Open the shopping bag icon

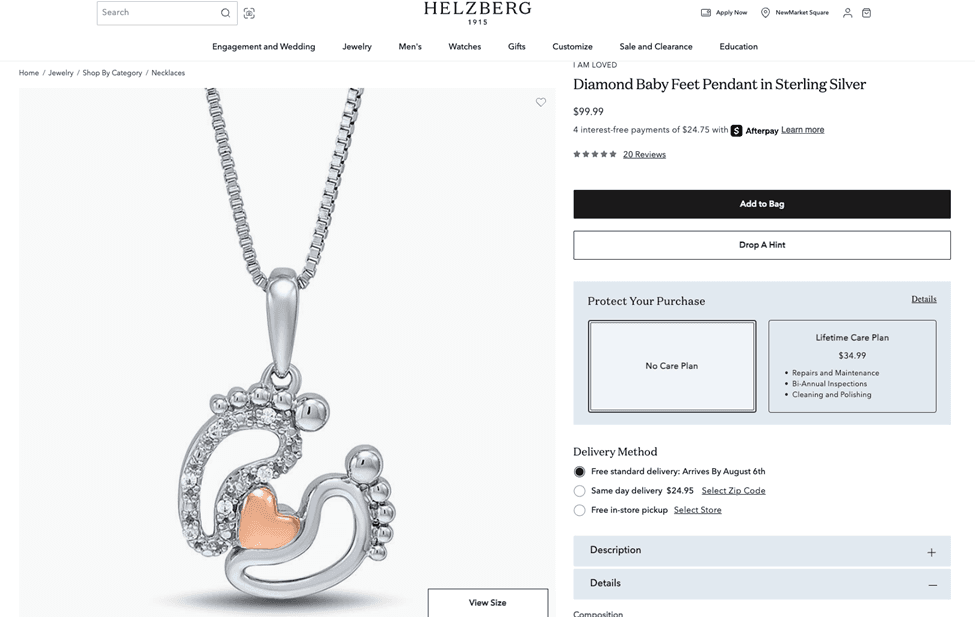(866, 12)
